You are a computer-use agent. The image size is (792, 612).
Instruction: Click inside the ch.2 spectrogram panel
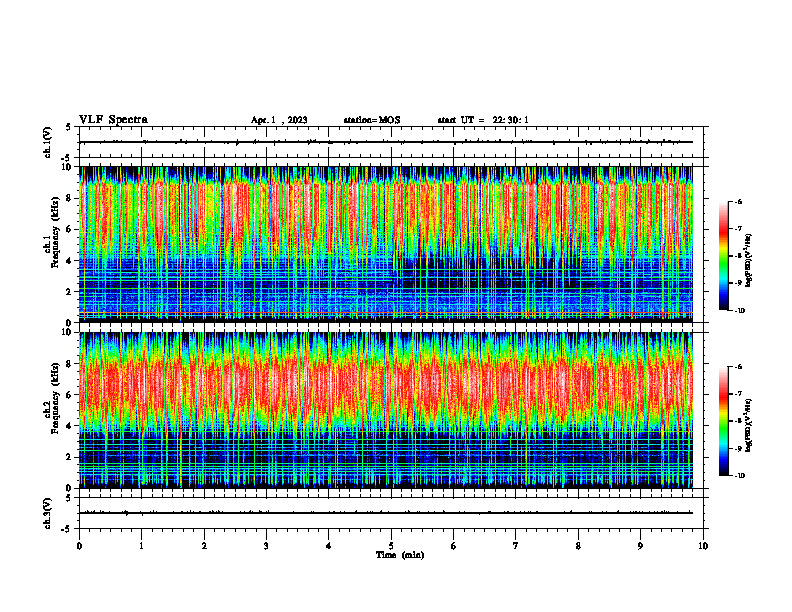pyautogui.click(x=386, y=410)
